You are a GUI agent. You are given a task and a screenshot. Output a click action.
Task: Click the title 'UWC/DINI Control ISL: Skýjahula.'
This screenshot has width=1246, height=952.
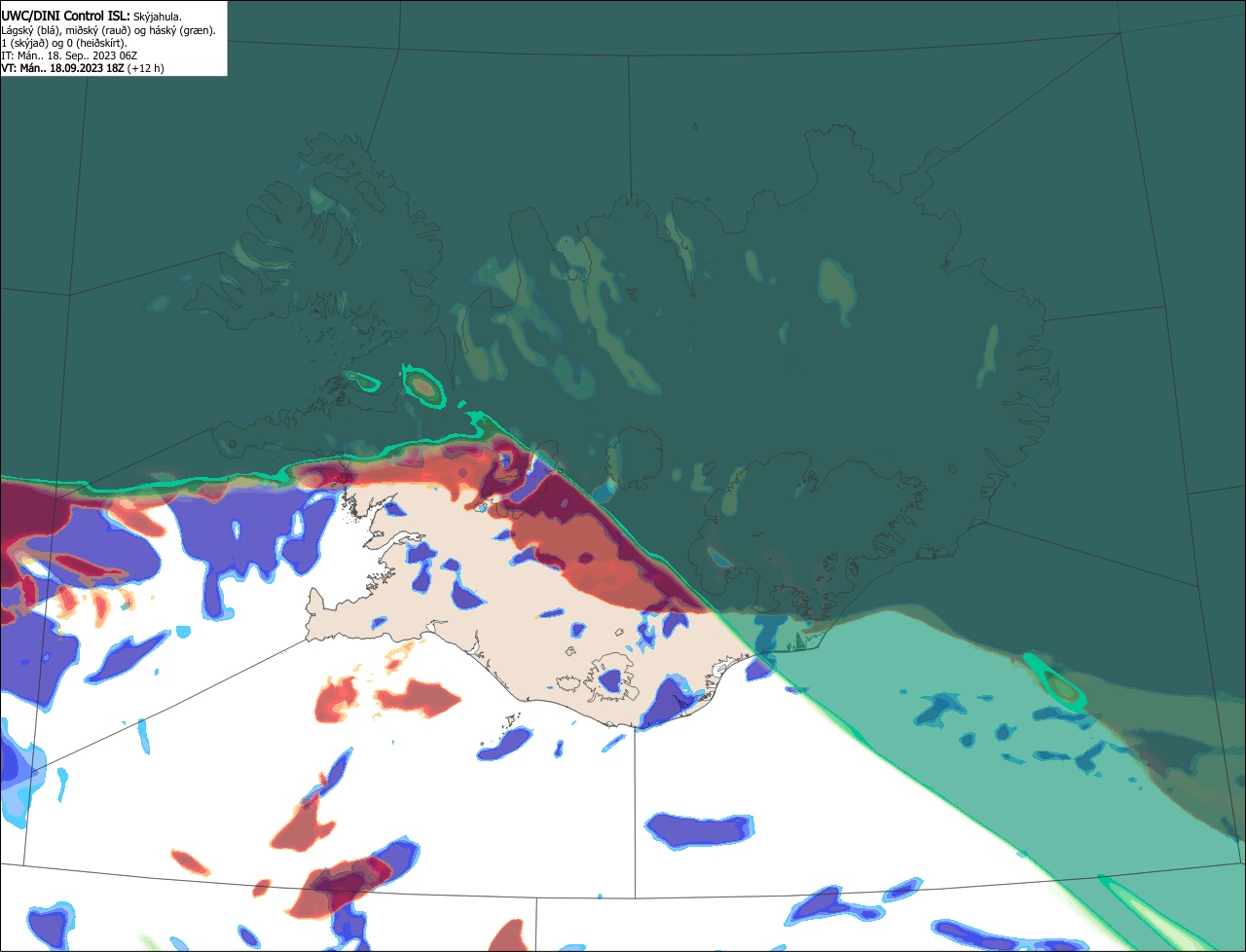(x=92, y=17)
